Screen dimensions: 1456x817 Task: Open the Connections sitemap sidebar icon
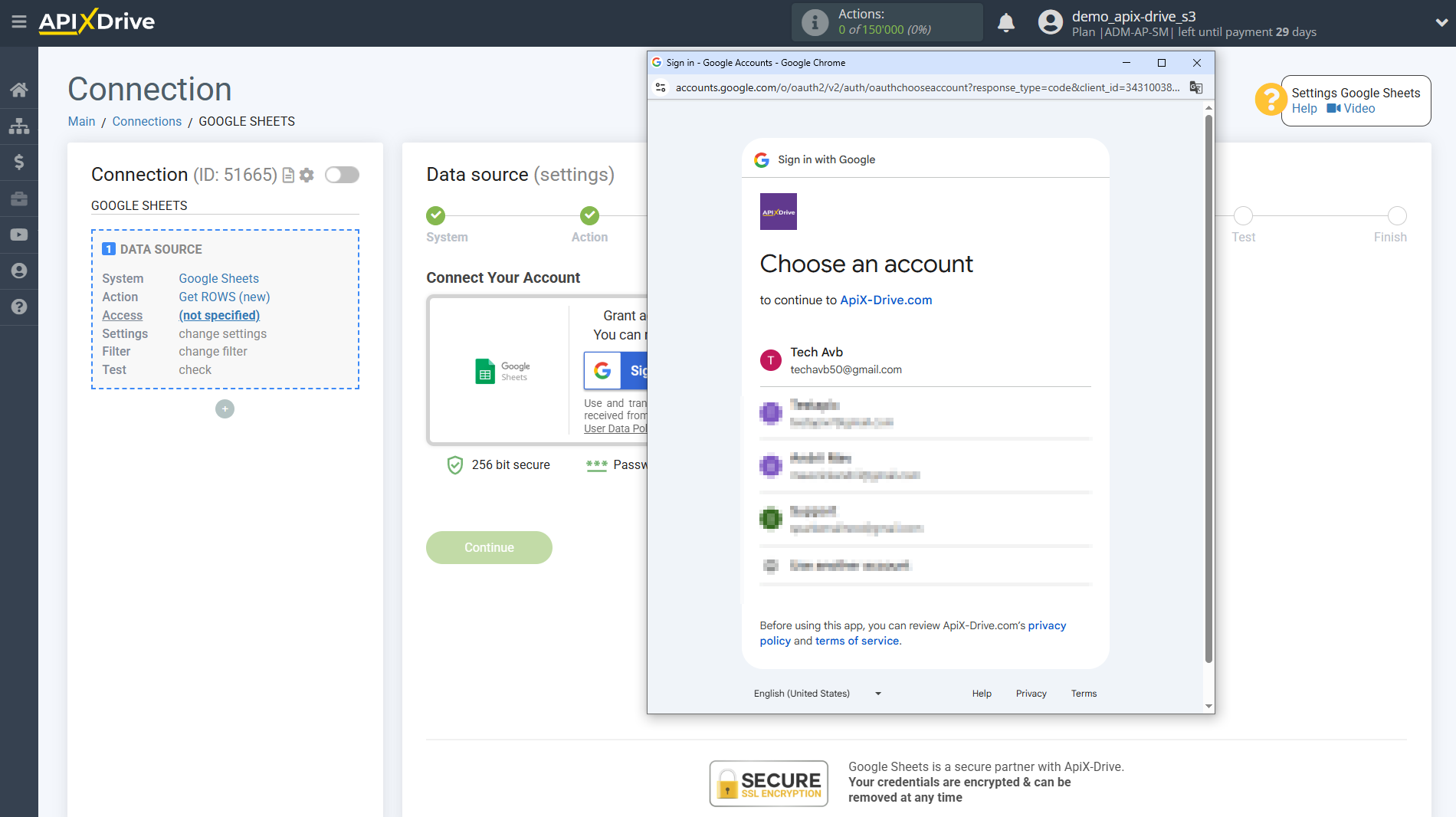(19, 126)
